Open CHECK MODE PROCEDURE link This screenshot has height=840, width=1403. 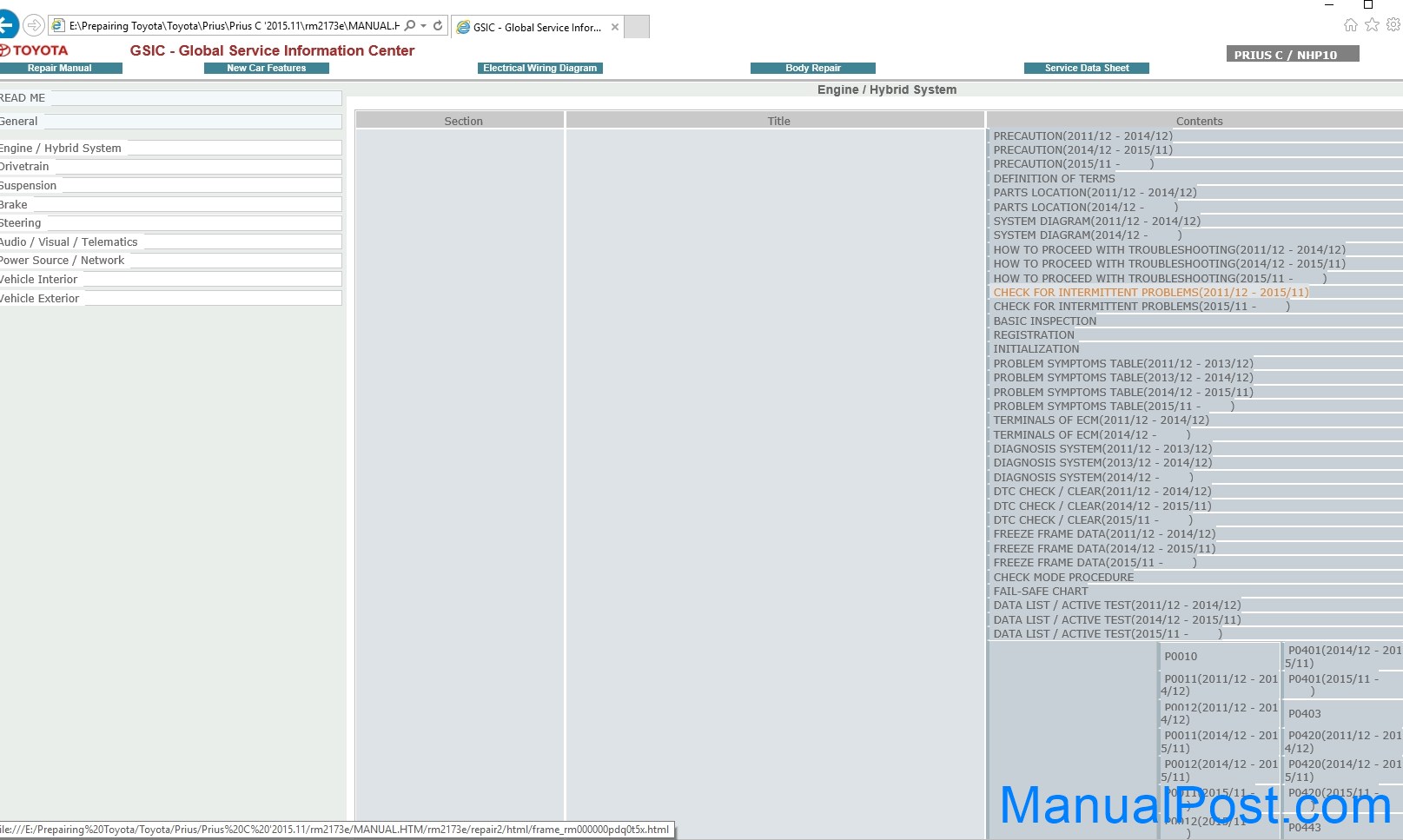click(x=1063, y=578)
